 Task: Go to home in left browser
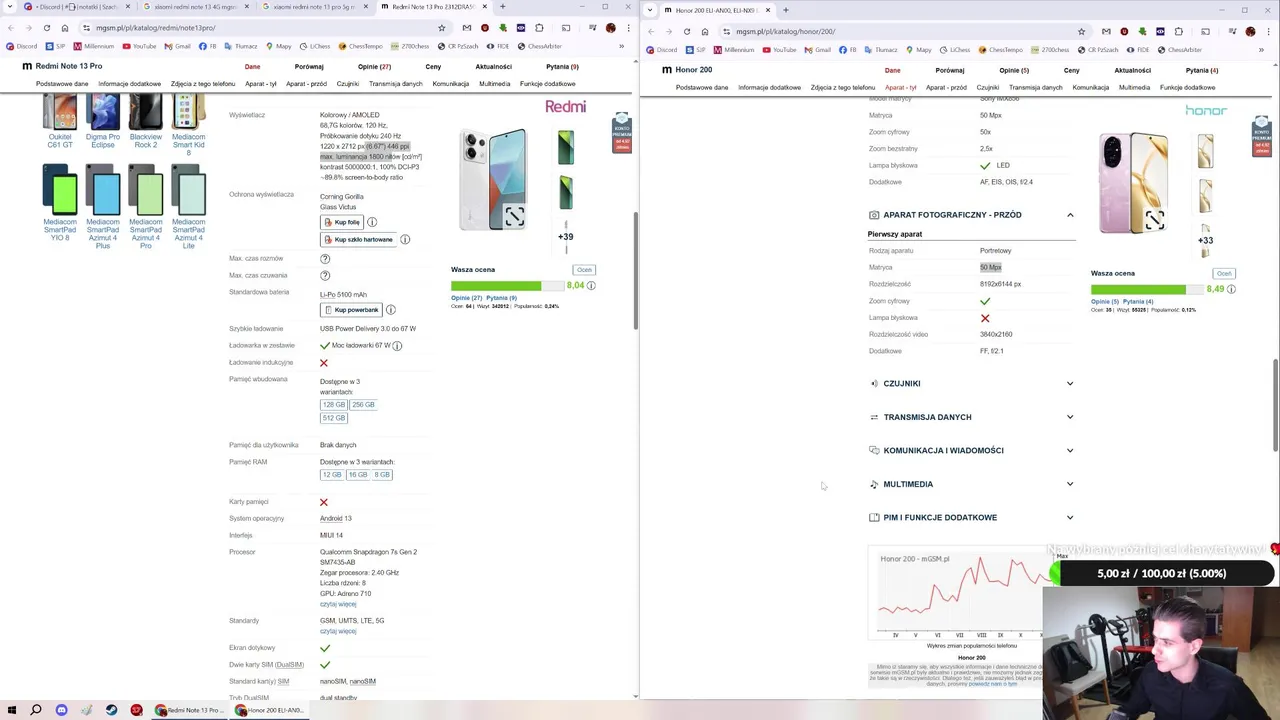(x=65, y=28)
